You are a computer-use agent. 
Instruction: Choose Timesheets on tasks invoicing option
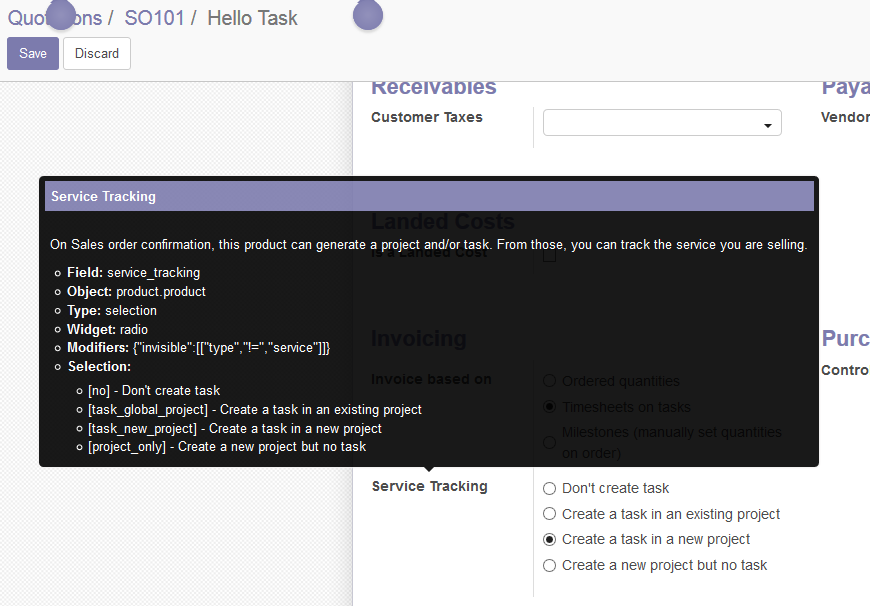coord(549,407)
